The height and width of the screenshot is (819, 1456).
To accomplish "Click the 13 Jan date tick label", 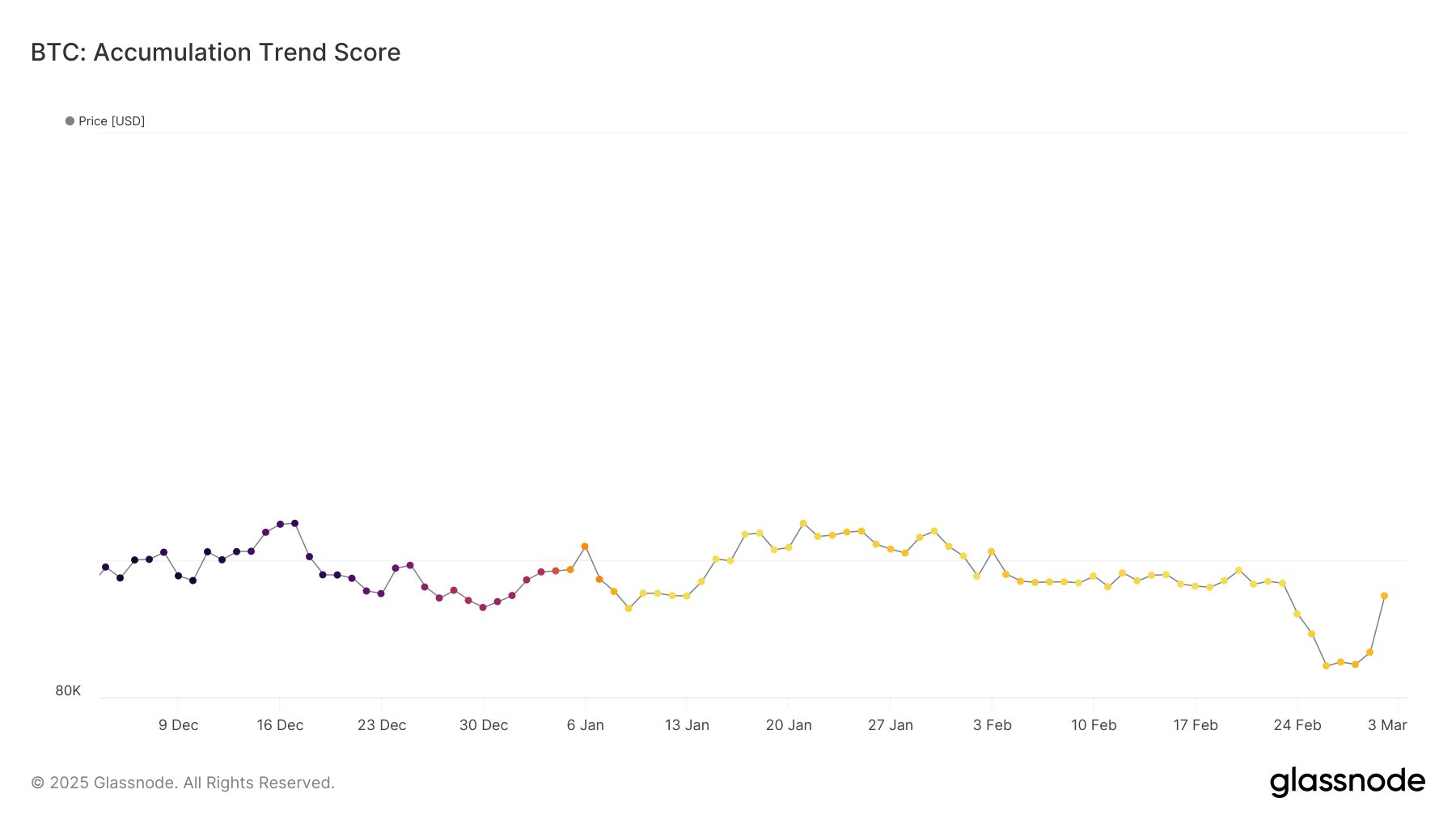I will [x=687, y=725].
